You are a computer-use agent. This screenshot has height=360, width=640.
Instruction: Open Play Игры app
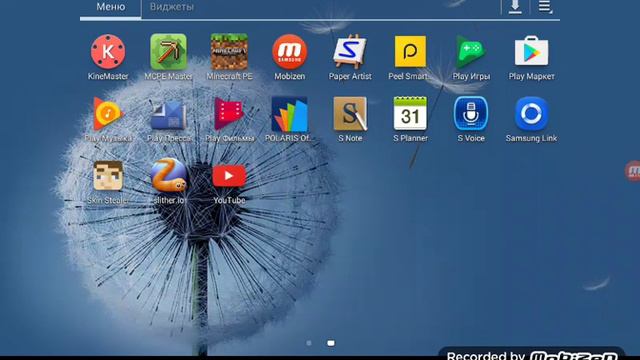pyautogui.click(x=471, y=52)
